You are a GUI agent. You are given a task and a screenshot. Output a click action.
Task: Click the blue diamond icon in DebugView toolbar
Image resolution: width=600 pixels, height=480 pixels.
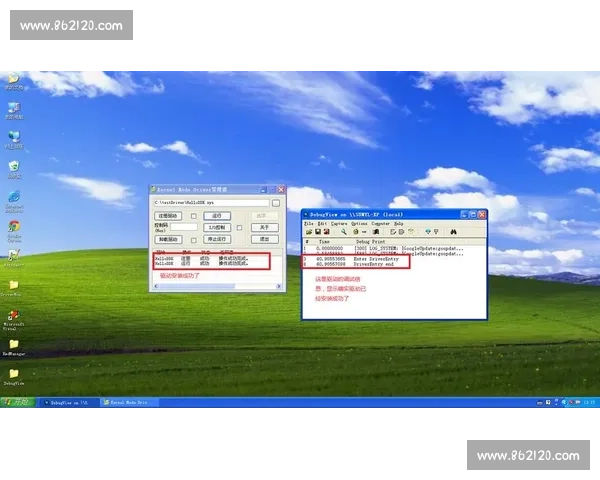(x=428, y=232)
